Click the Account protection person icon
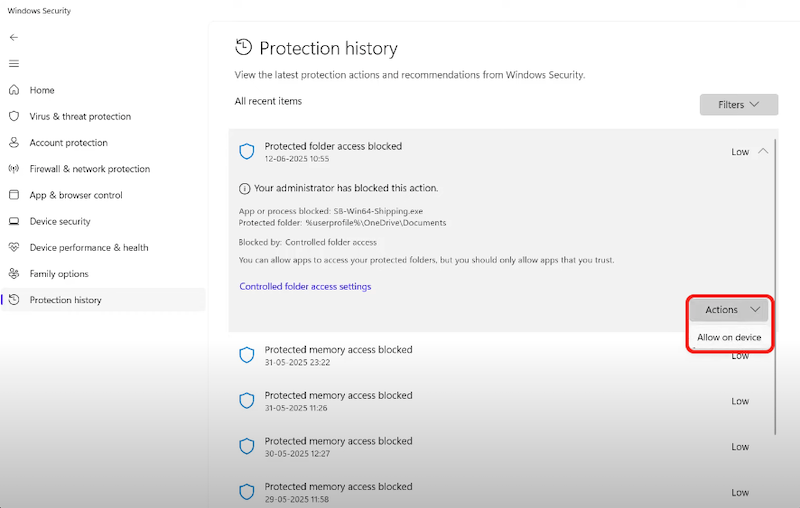 (14, 143)
